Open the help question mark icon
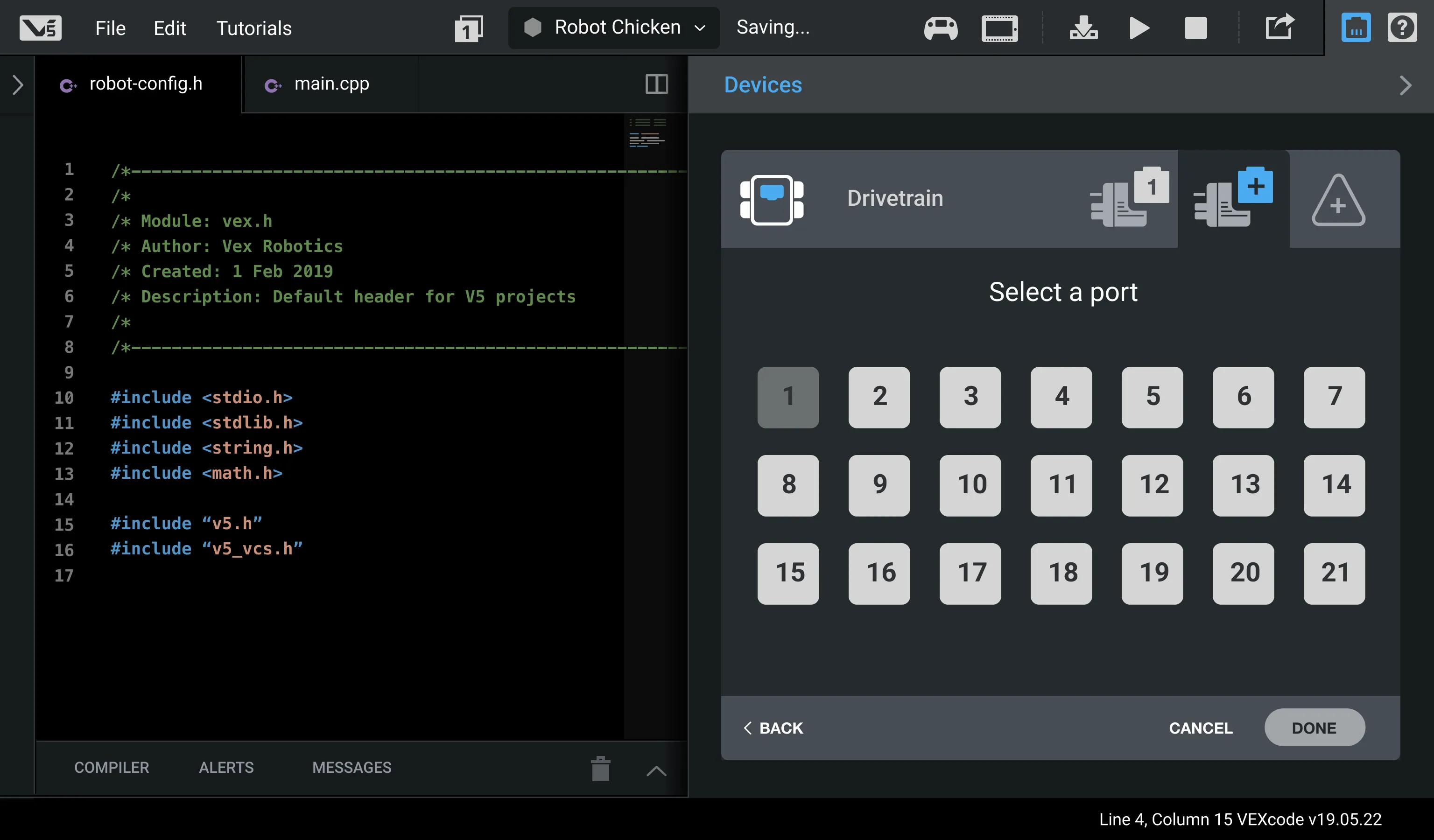The height and width of the screenshot is (840, 1434). 1402,27
